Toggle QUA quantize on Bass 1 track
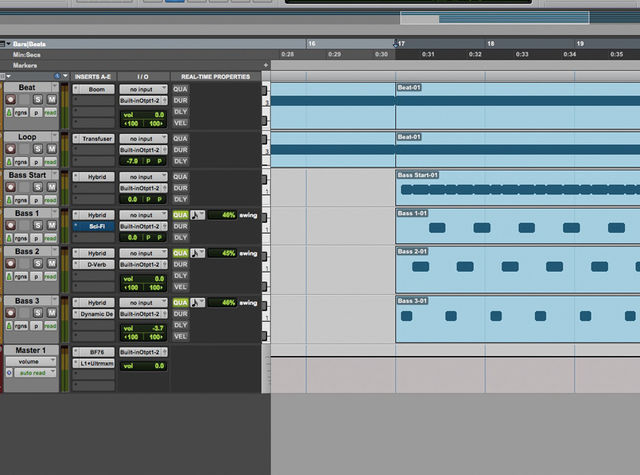Viewport: 640px width, 475px height. coord(180,215)
